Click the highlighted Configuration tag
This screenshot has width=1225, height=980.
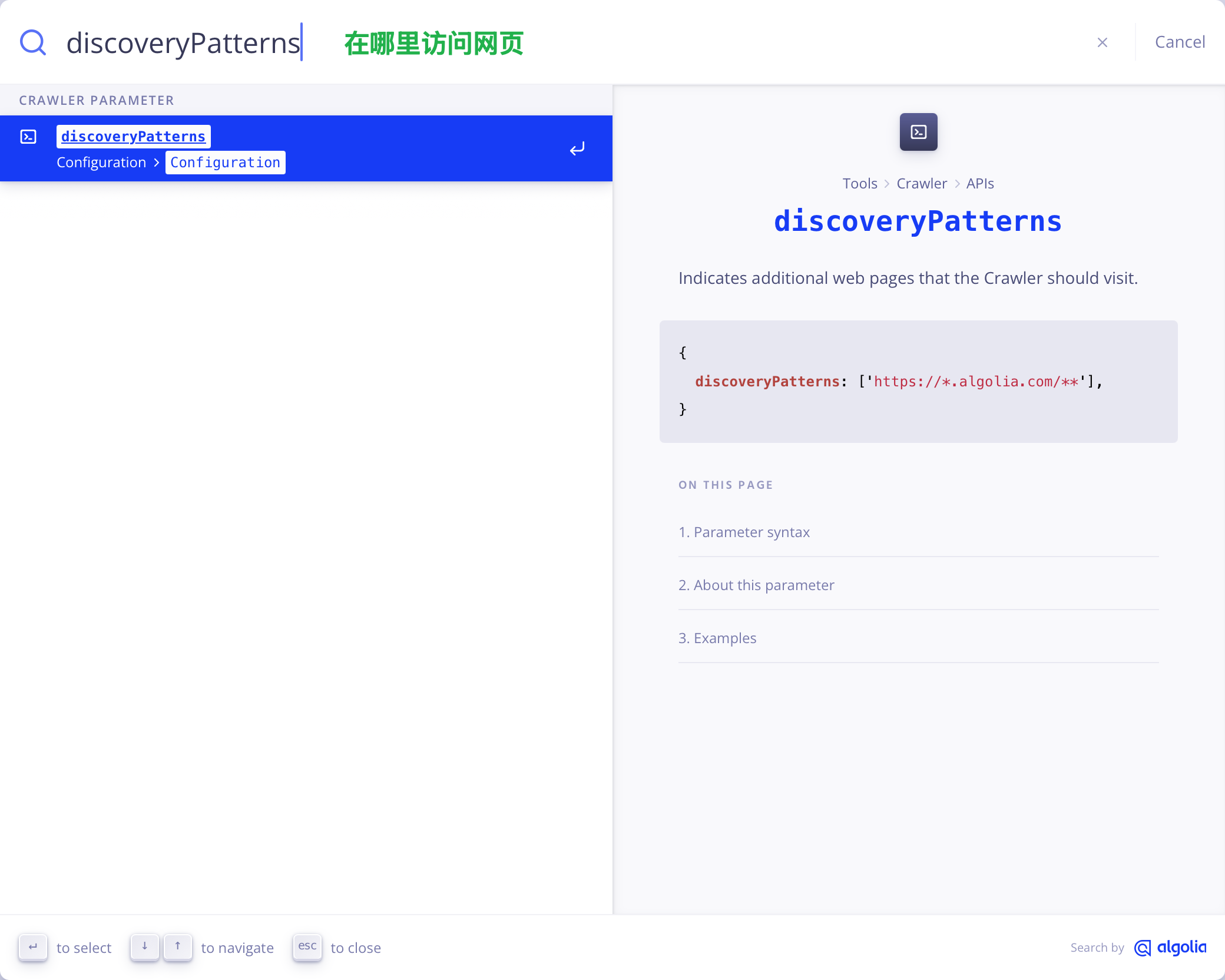click(x=225, y=163)
